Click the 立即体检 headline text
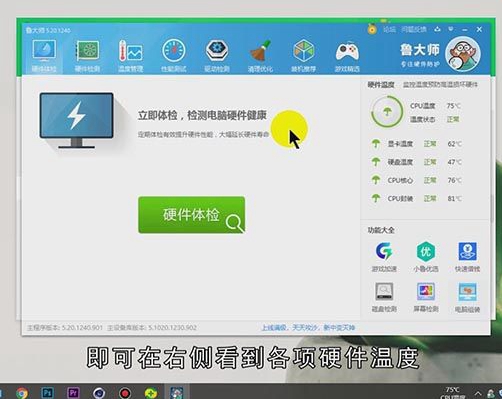This screenshot has width=502, height=399. 202,115
